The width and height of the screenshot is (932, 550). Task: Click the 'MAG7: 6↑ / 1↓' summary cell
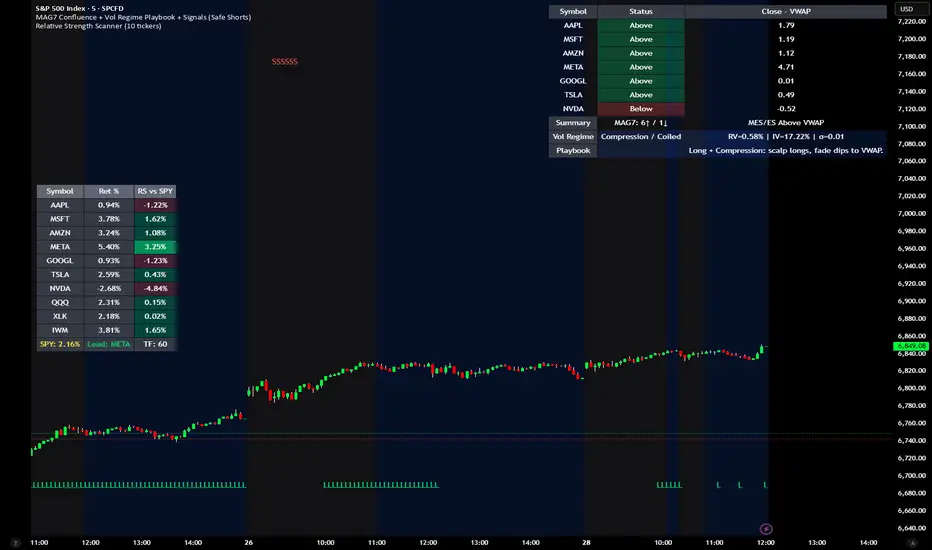pyautogui.click(x=641, y=123)
